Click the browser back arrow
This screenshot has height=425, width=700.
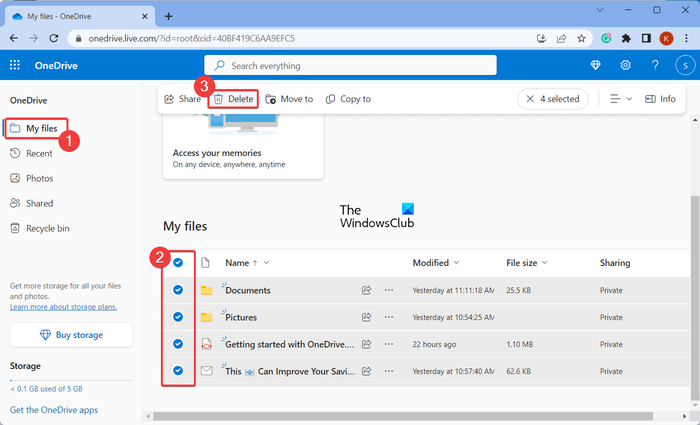(x=14, y=38)
